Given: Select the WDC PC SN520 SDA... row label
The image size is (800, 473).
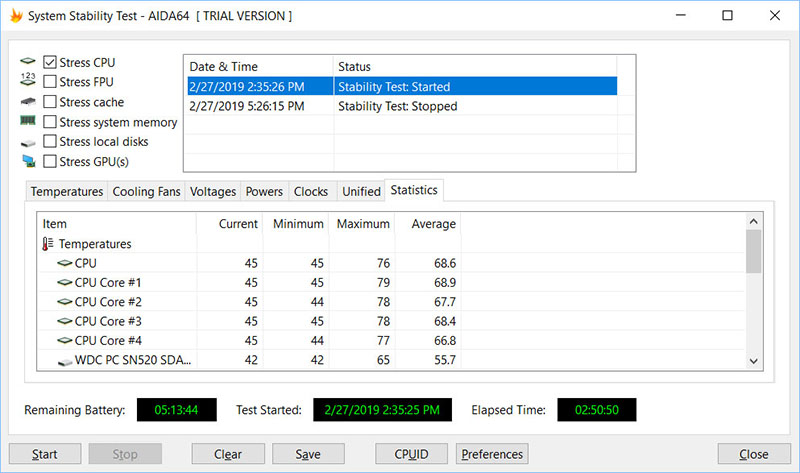Looking at the screenshot, I should tap(133, 360).
